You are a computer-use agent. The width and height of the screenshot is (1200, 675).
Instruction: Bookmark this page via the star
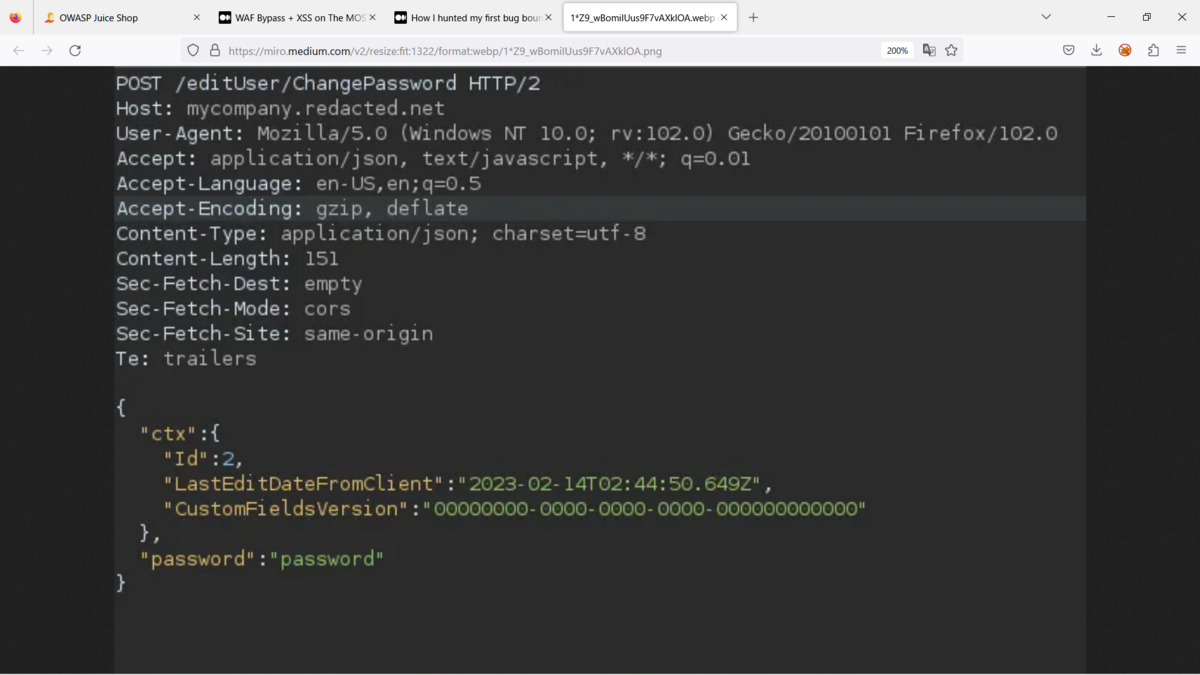pyautogui.click(x=951, y=50)
